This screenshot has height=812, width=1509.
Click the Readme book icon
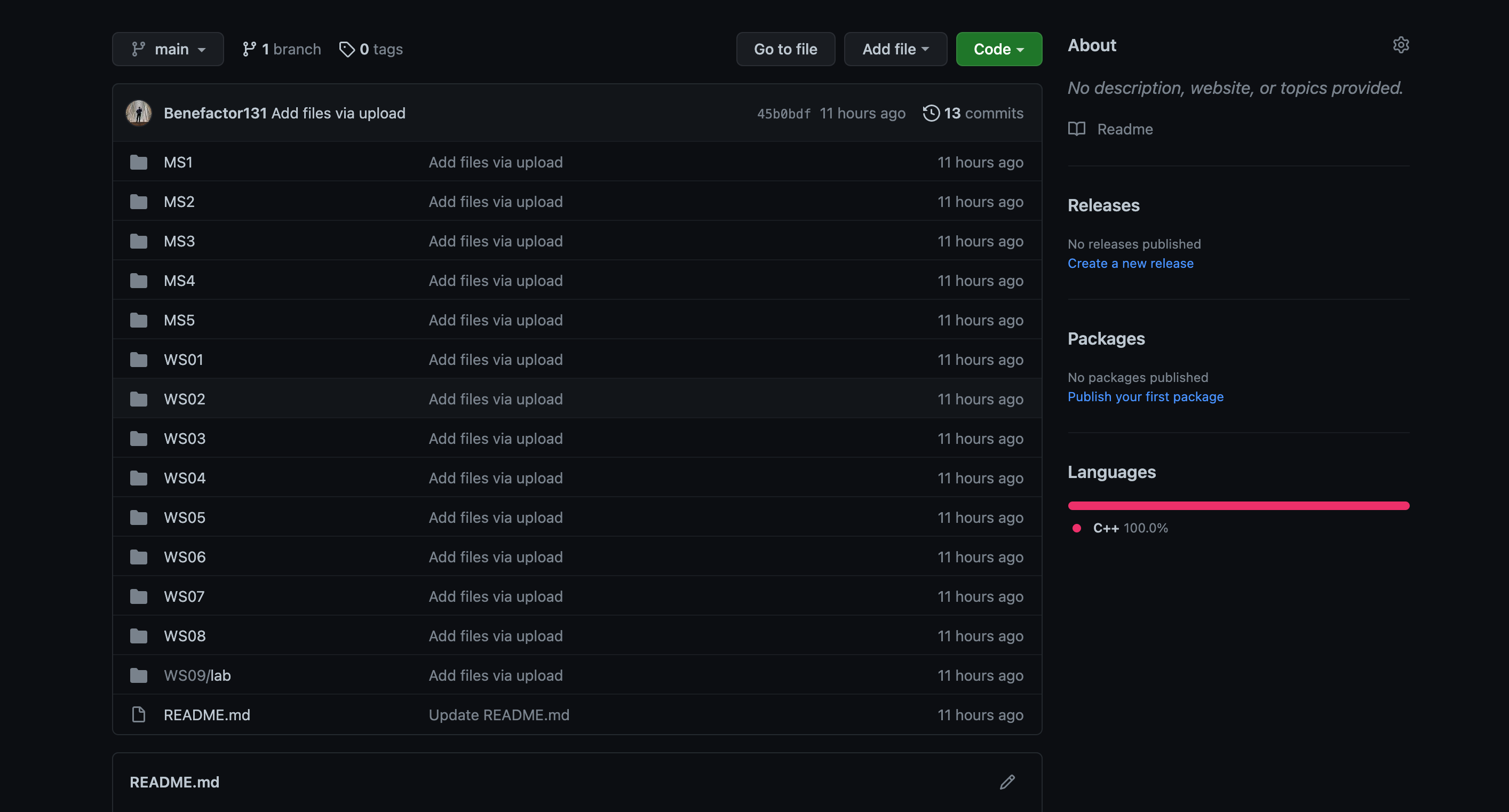coord(1077,129)
